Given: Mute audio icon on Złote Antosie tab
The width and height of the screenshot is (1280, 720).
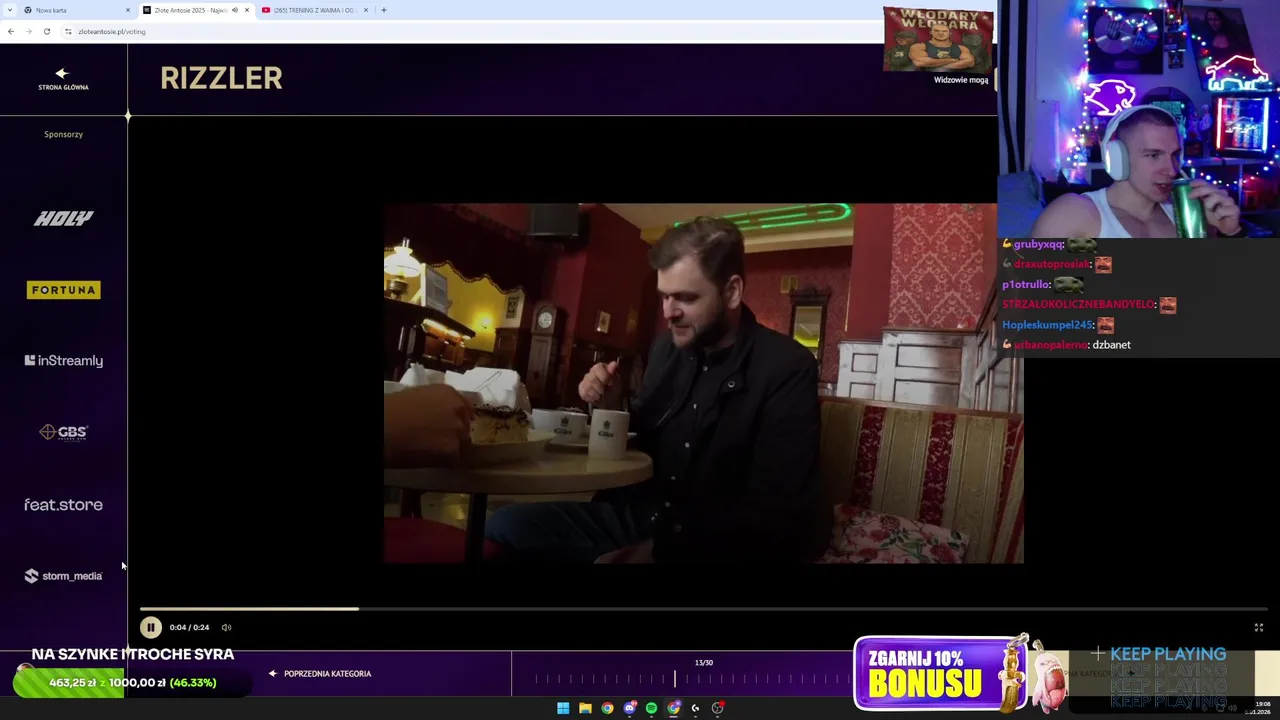Looking at the screenshot, I should [235, 10].
